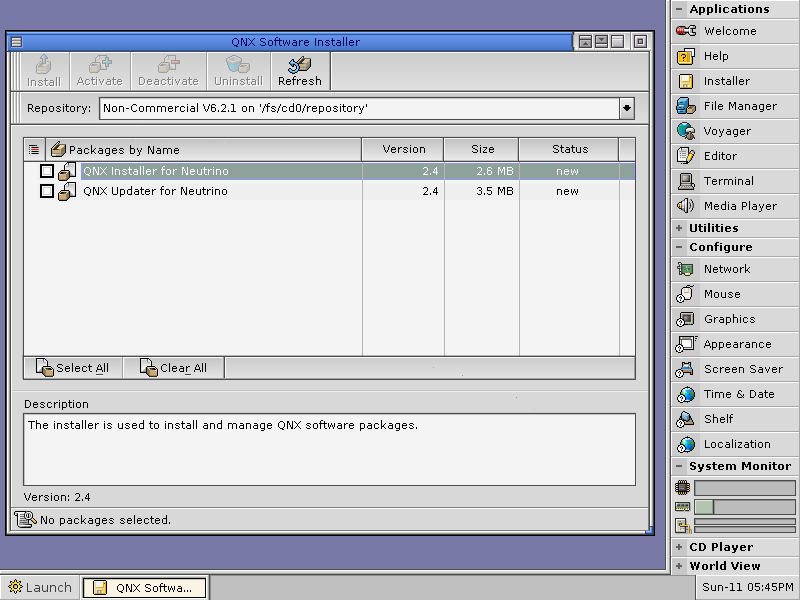Open Help from the shelf
Image resolution: width=800 pixels, height=600 pixels.
click(x=735, y=56)
